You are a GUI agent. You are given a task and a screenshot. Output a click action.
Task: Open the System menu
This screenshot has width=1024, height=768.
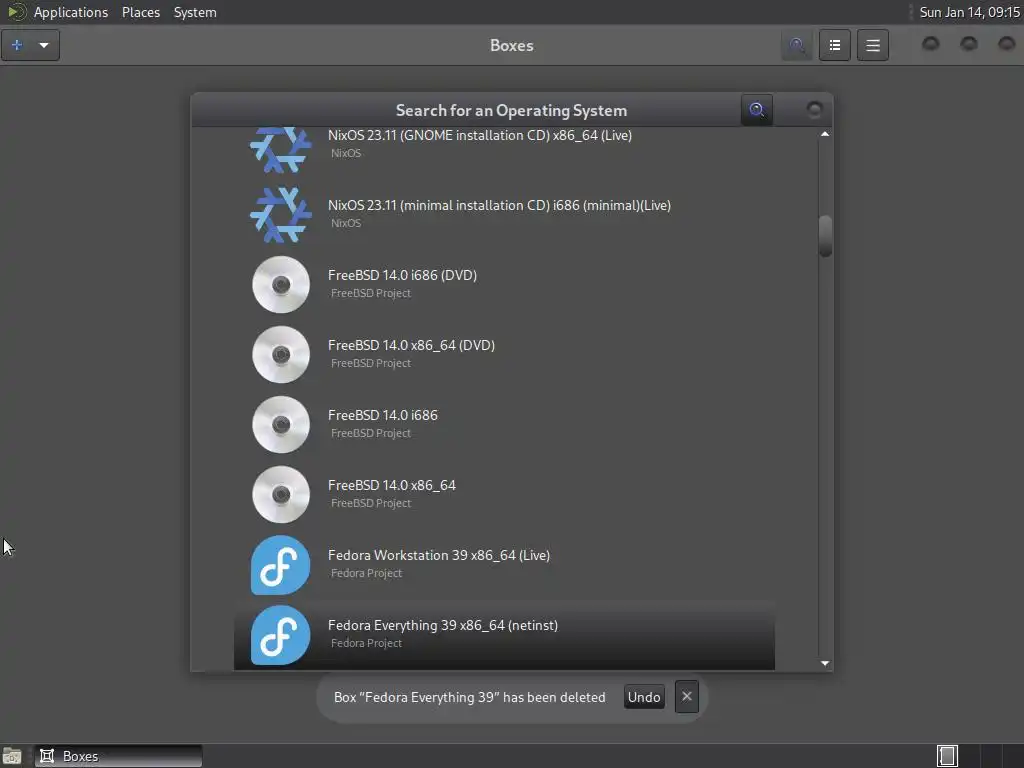click(195, 12)
